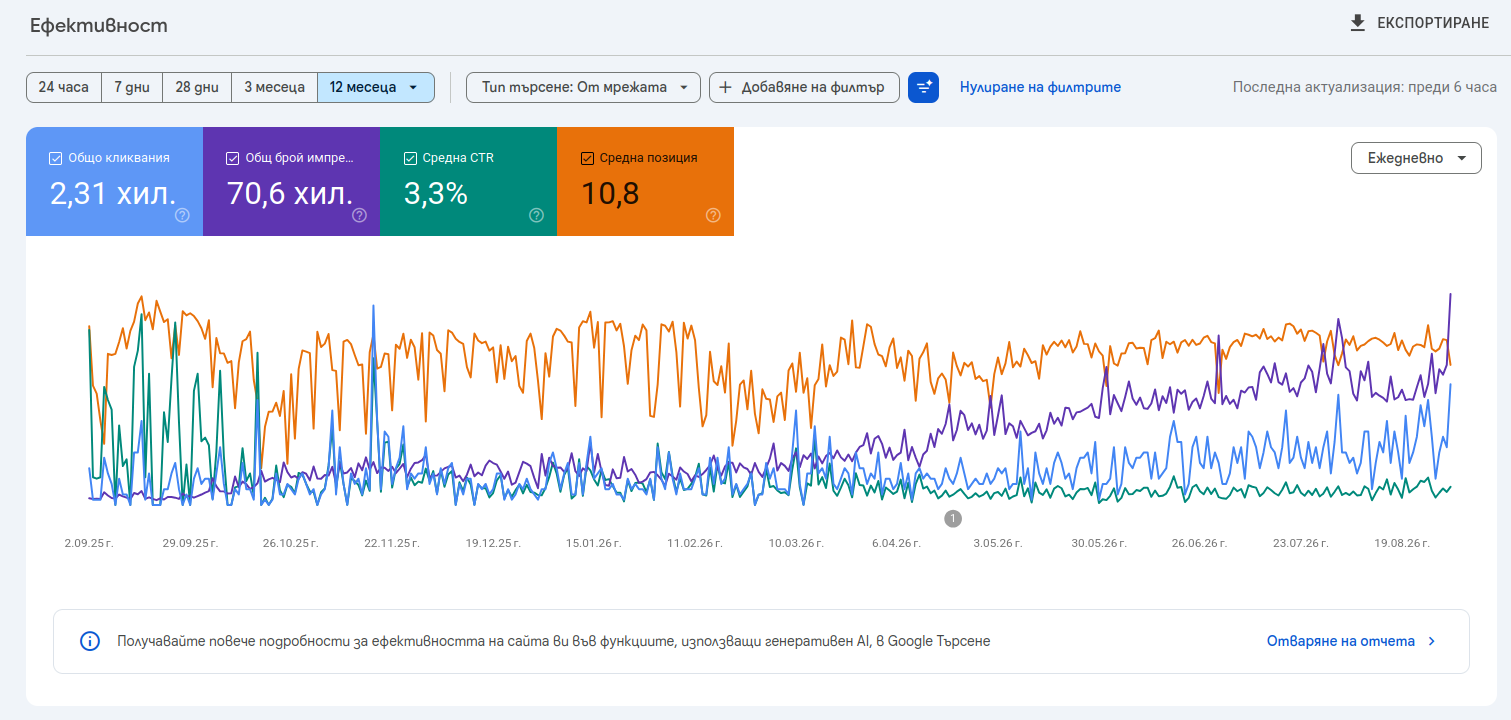Open the AI filter sparkle icon button
Screen dimensions: 1511x720
pos(923,87)
